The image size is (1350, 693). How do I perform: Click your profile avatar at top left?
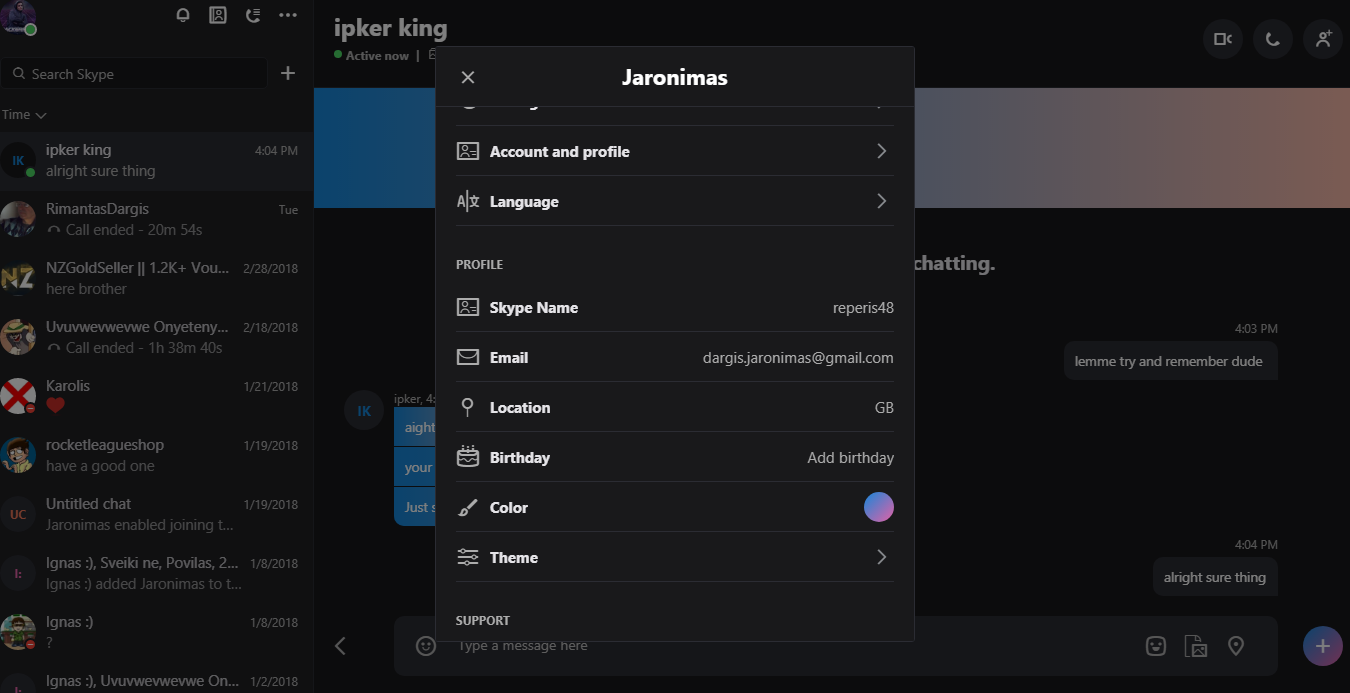coord(19,17)
